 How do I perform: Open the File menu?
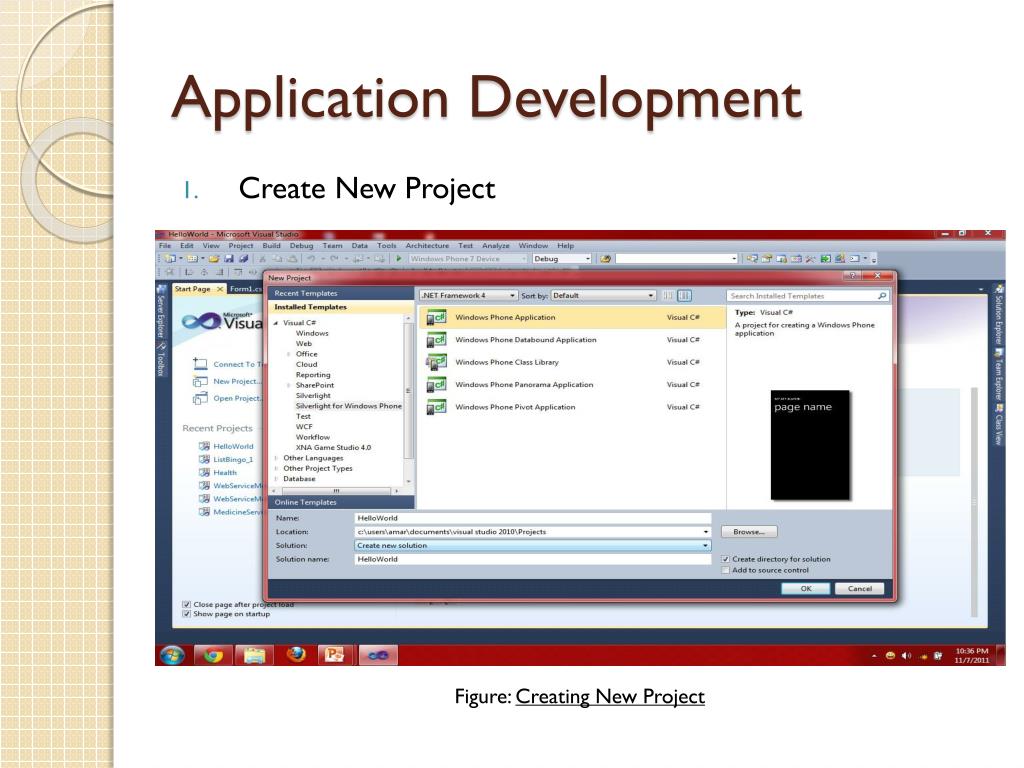165,246
